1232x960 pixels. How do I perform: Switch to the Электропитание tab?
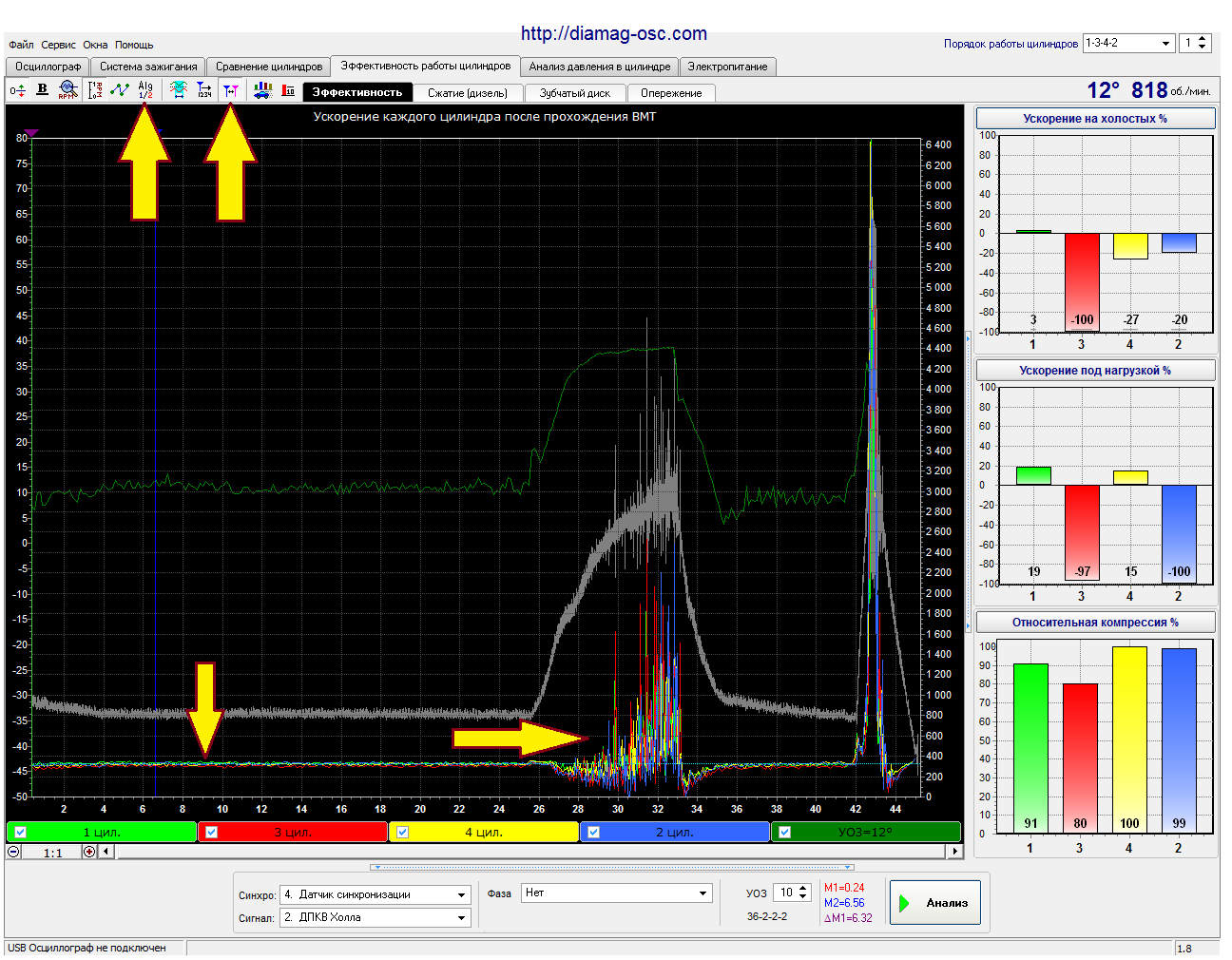(x=728, y=67)
